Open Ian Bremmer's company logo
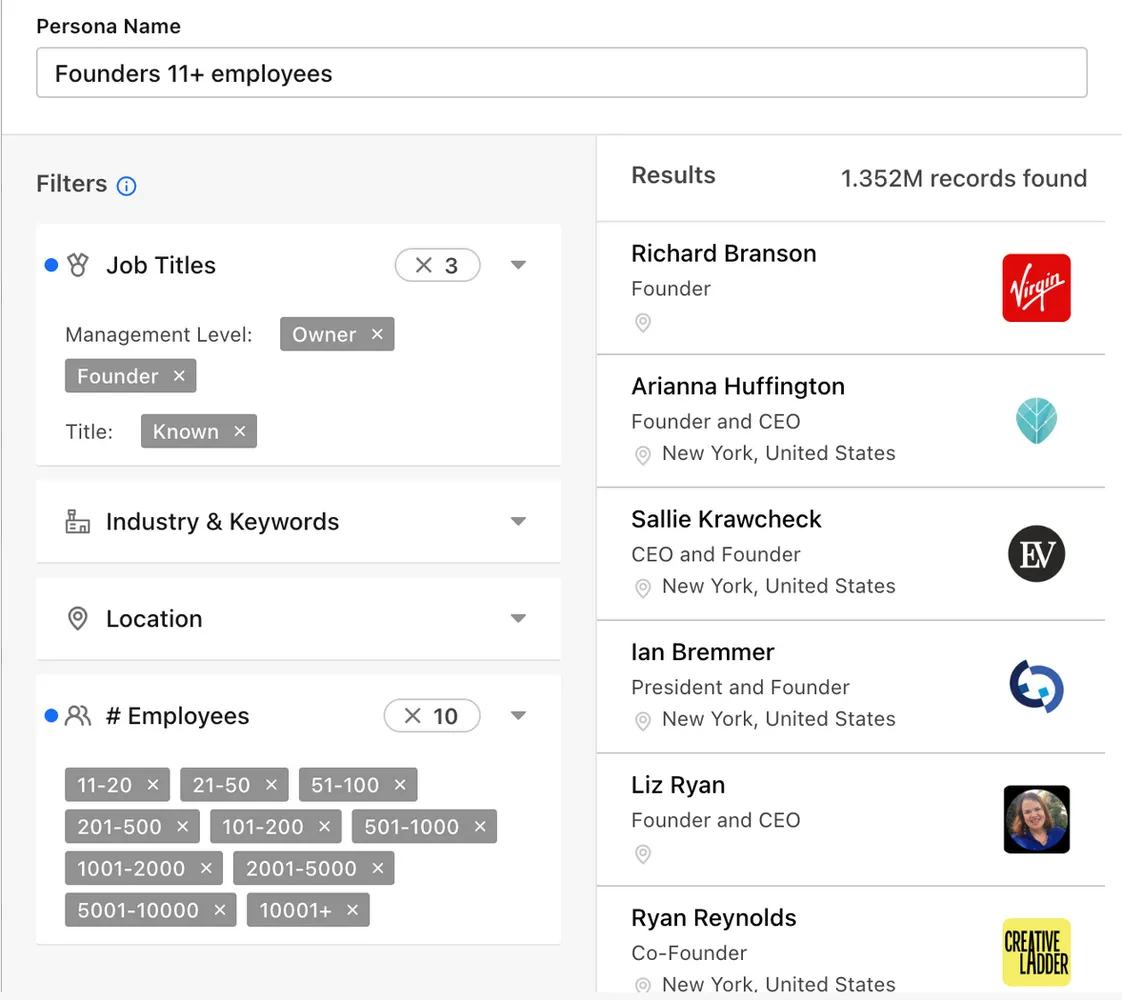The height and width of the screenshot is (1000, 1122). 1036,687
